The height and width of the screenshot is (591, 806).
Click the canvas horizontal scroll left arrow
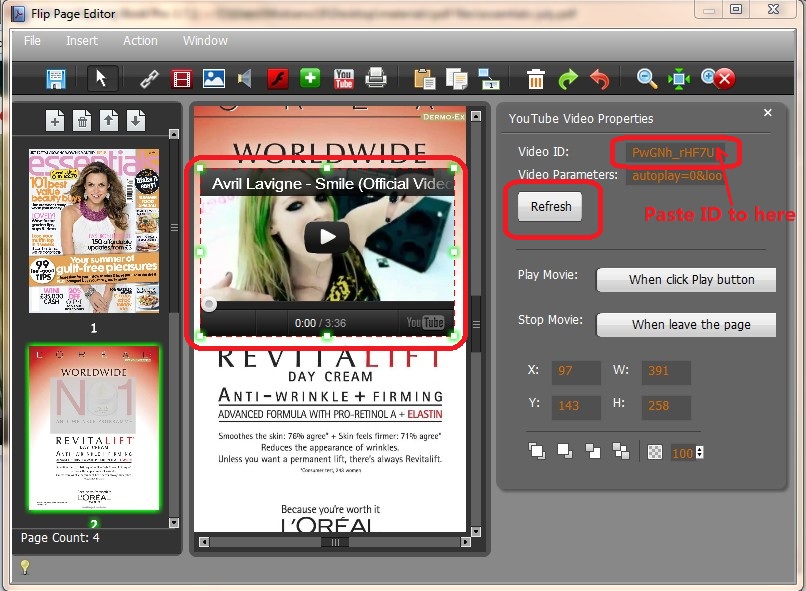click(204, 542)
